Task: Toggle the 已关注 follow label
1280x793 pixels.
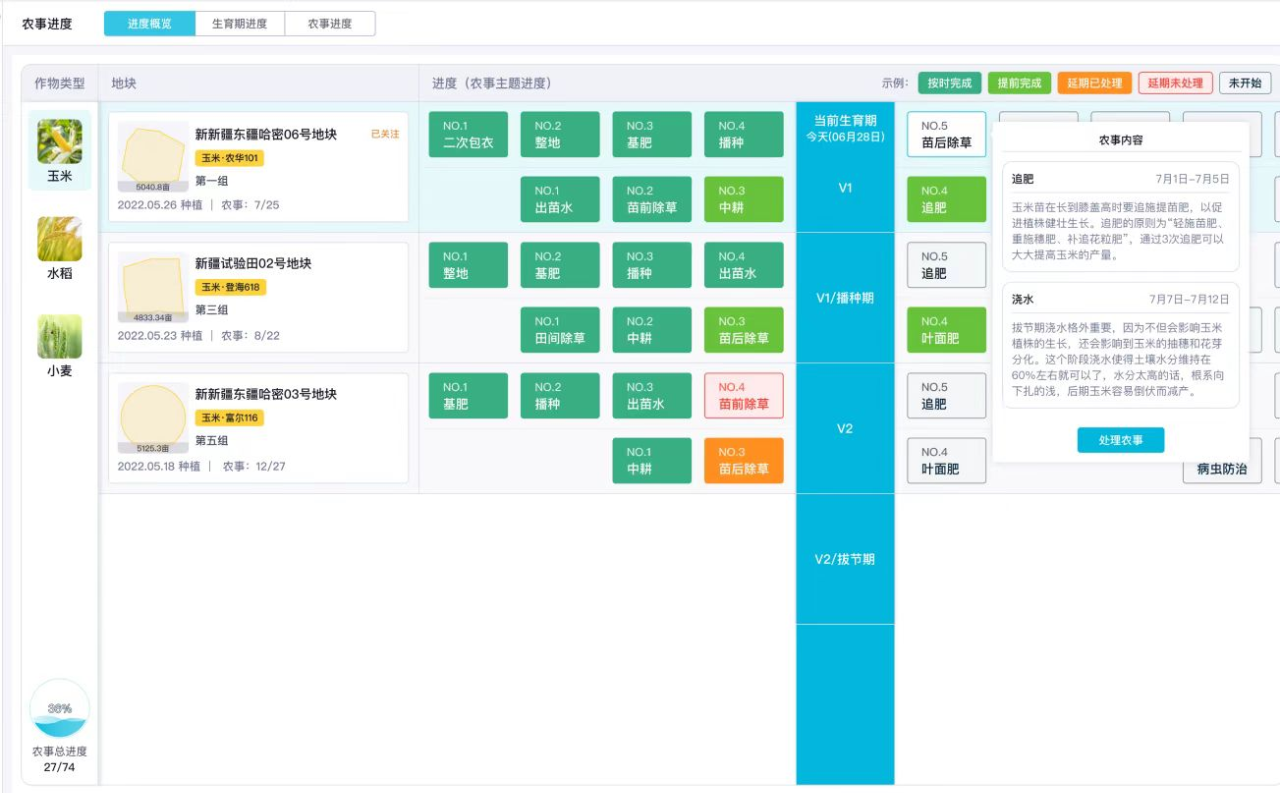Action: [x=385, y=134]
